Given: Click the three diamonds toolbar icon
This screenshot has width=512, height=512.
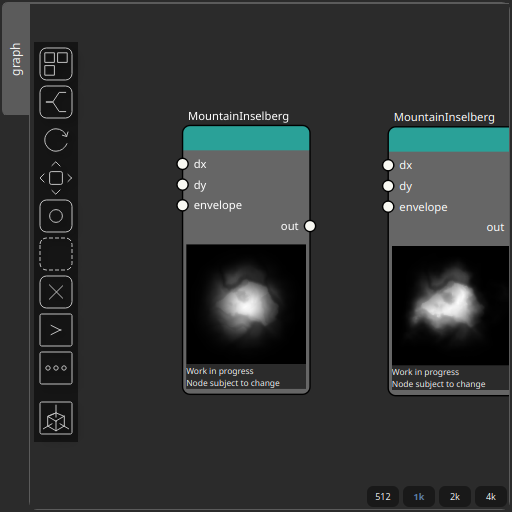Looking at the screenshot, I should [x=56, y=368].
